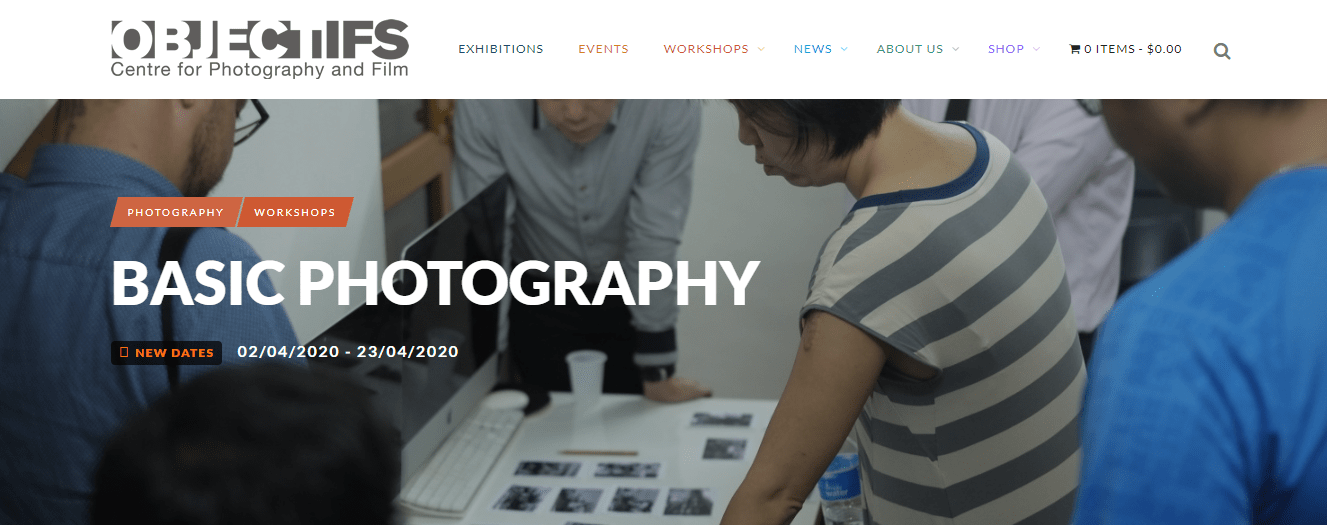Select Workshops in the top navigation

click(706, 49)
